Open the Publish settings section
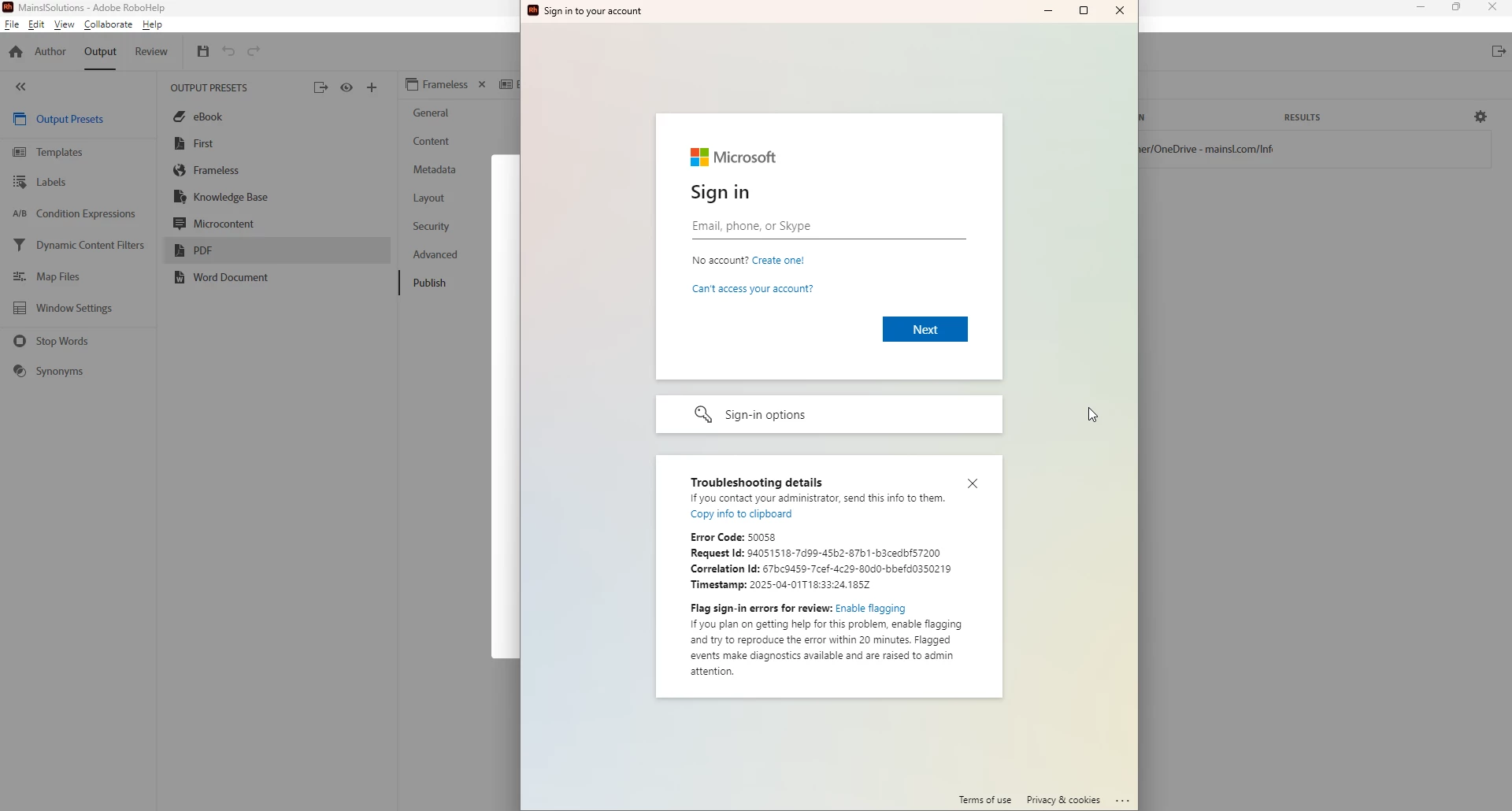The image size is (1512, 811). 430,283
